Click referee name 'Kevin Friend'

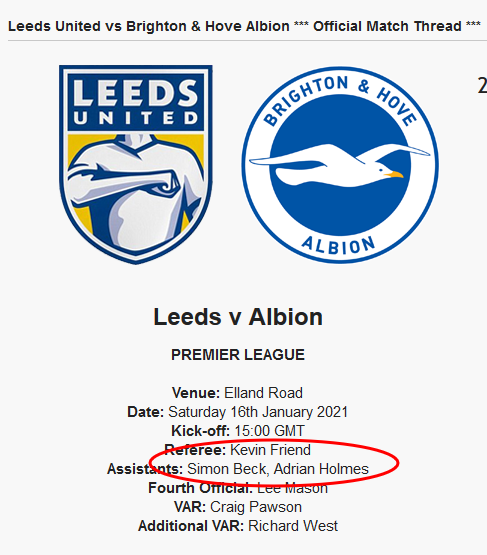click(270, 450)
